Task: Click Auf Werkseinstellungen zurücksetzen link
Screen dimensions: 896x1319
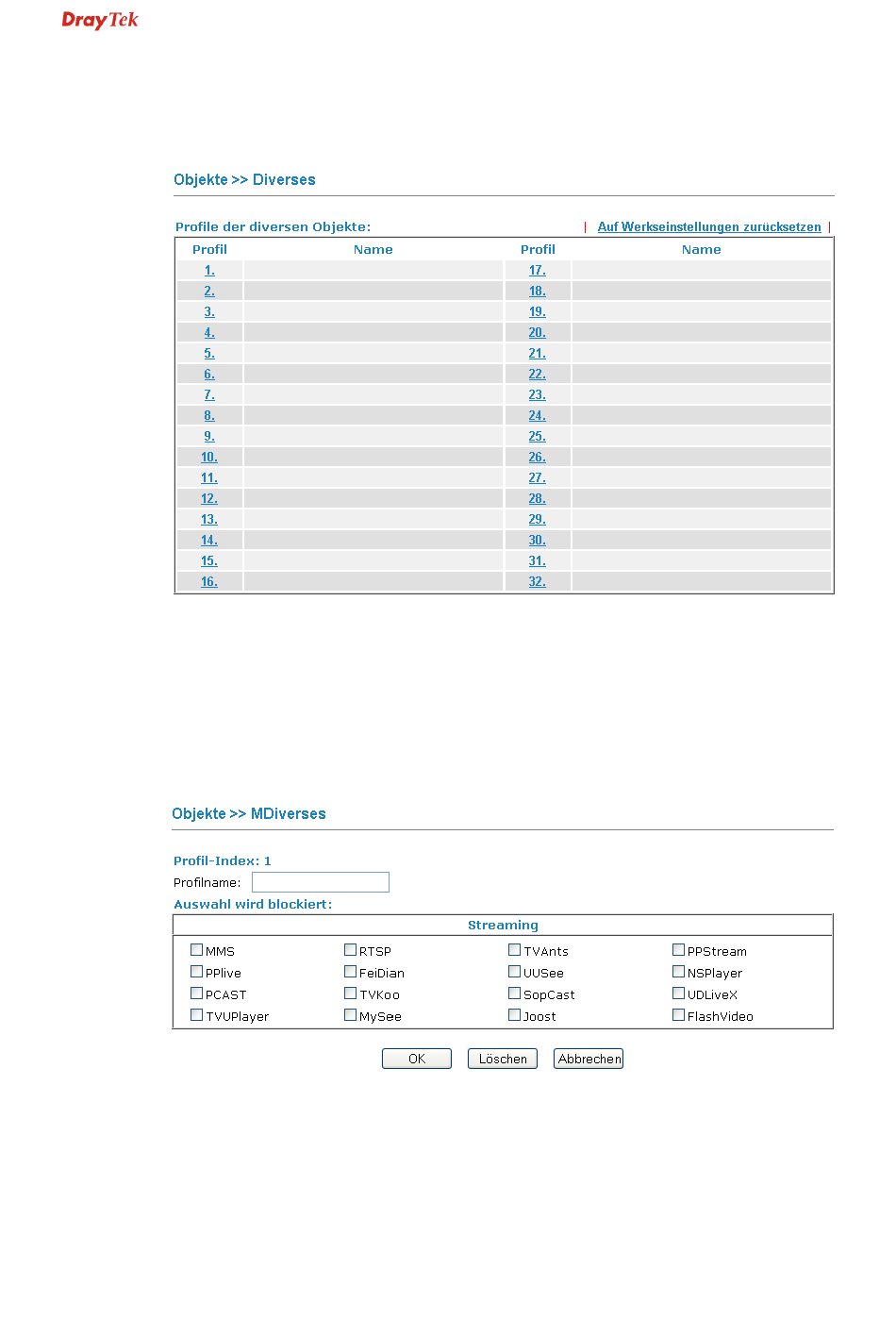Action: [x=709, y=227]
